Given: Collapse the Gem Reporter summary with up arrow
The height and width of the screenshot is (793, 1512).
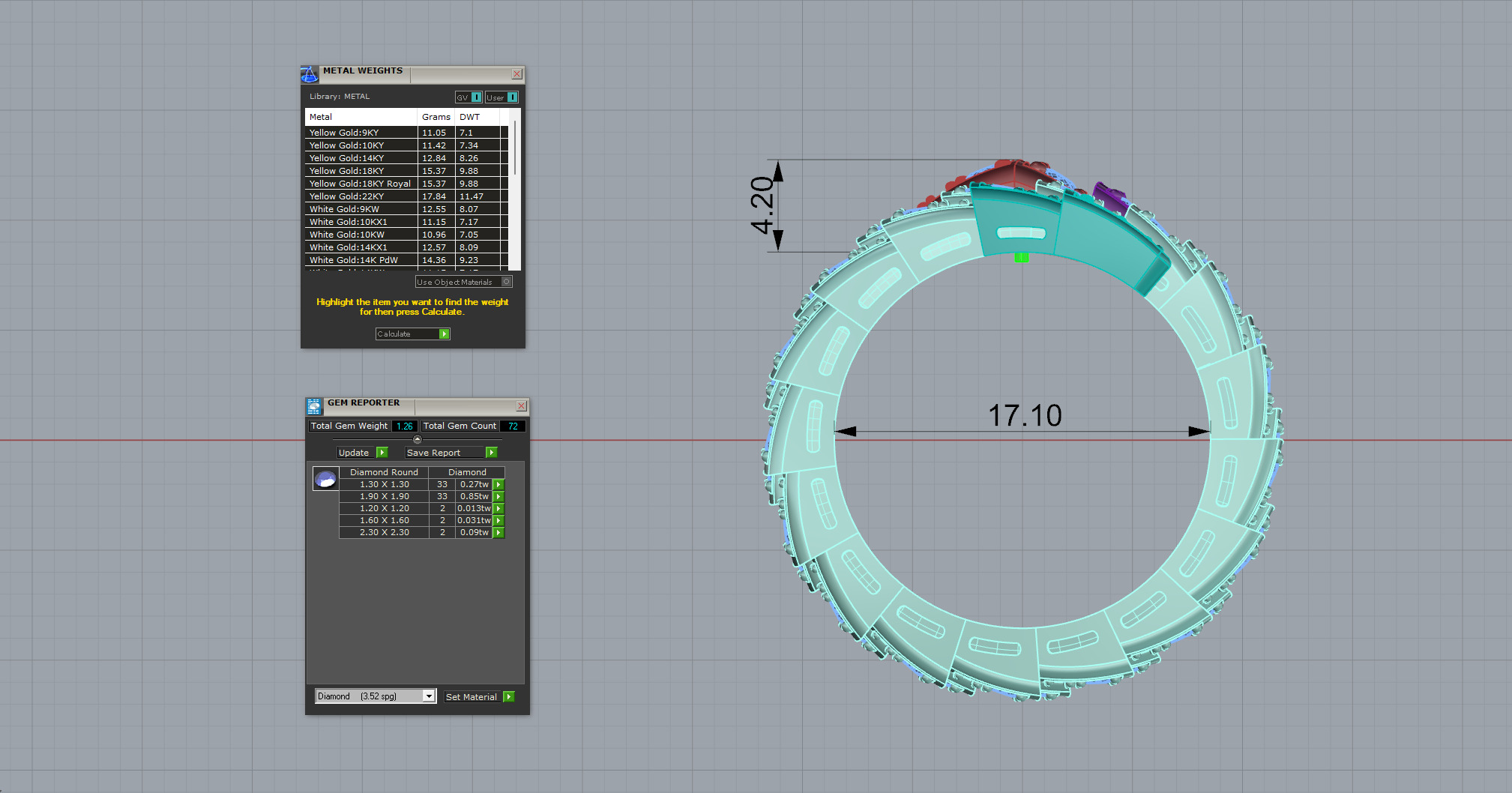Looking at the screenshot, I should click(418, 440).
